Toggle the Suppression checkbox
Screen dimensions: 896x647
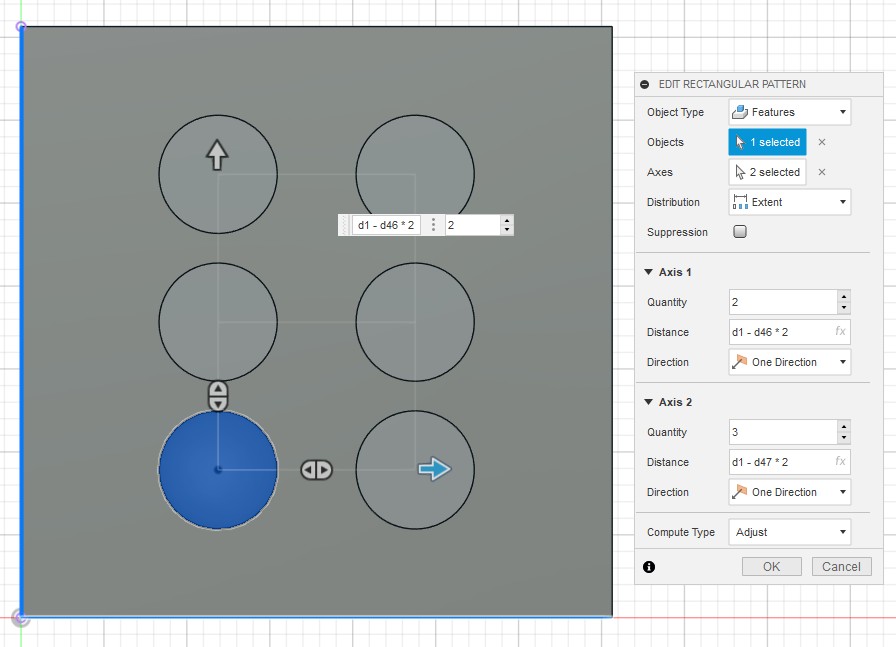[x=740, y=232]
